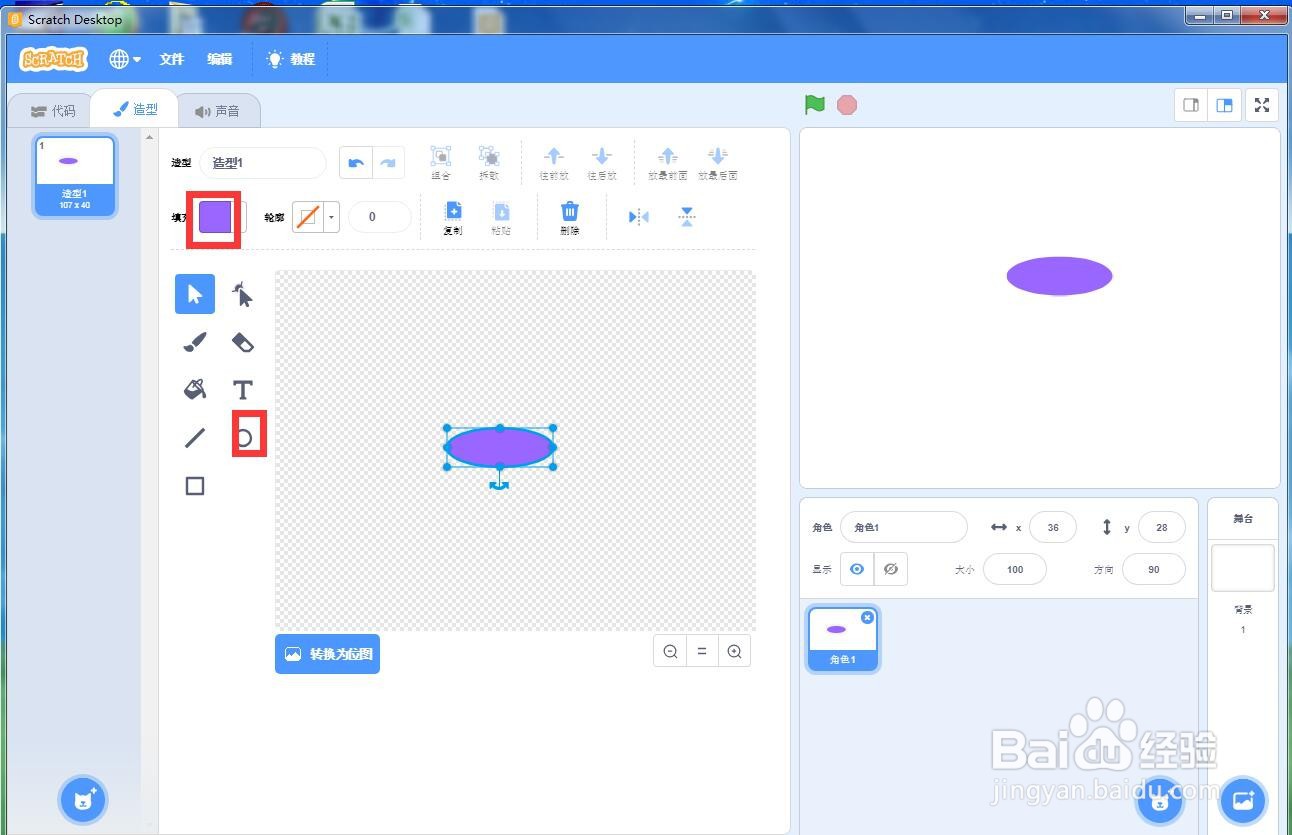Viewport: 1292px width, 835px height.
Task: Select the Reshape tool
Action: pos(243,294)
